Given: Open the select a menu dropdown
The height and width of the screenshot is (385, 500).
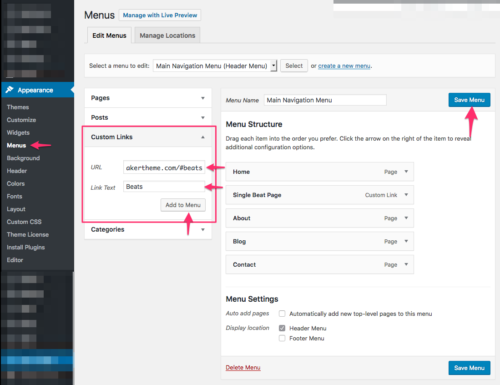Looking at the screenshot, I should [x=215, y=66].
